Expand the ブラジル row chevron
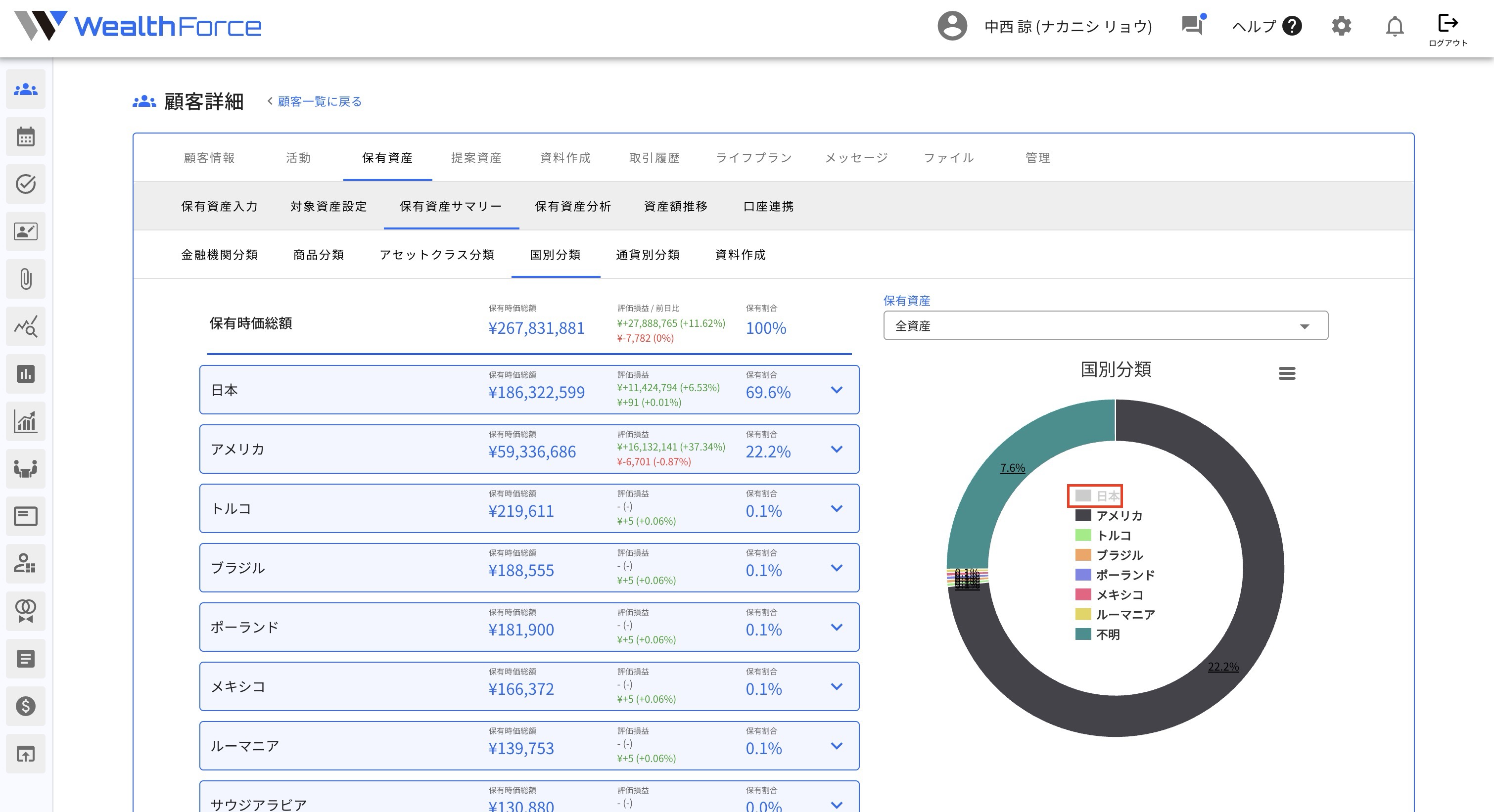 pos(837,567)
